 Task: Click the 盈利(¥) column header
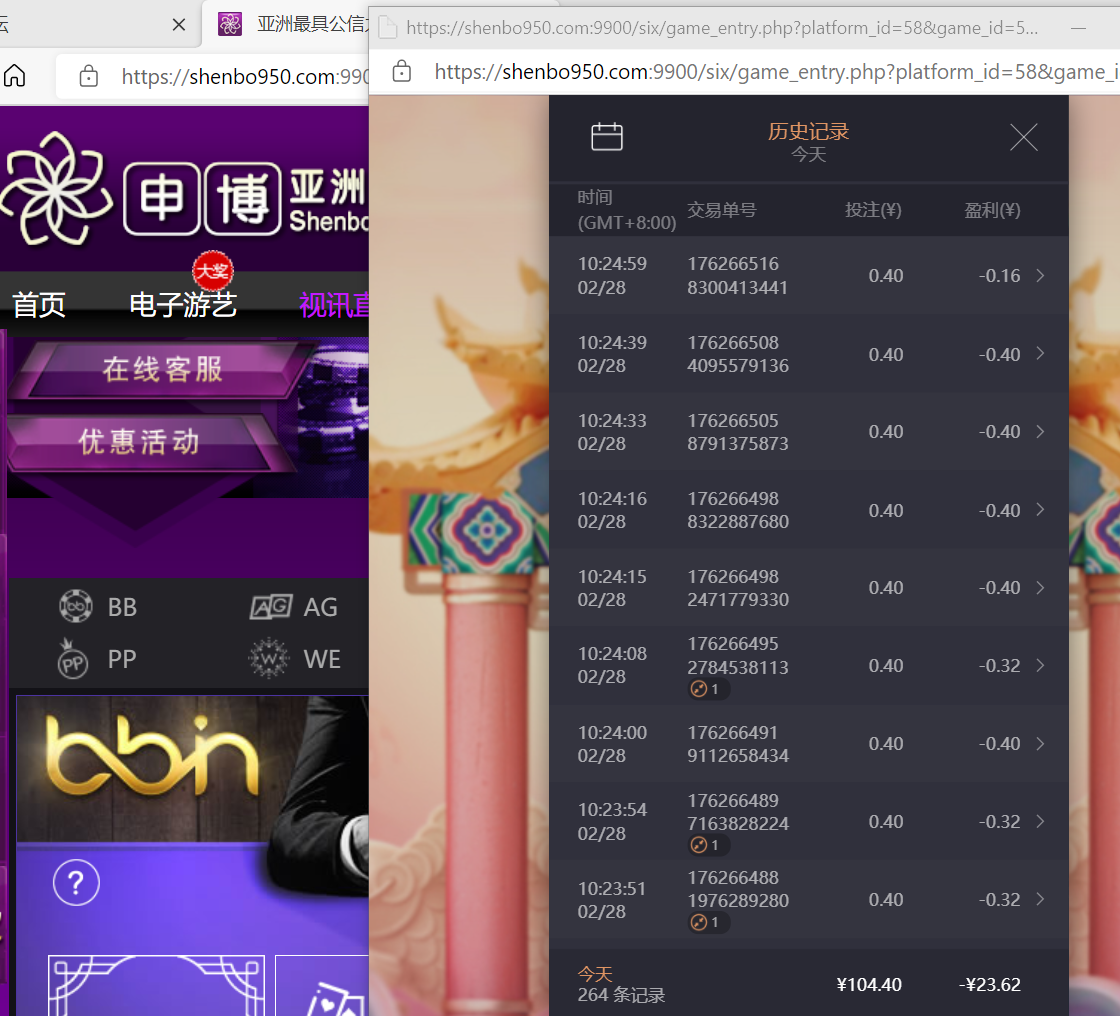(x=992, y=210)
